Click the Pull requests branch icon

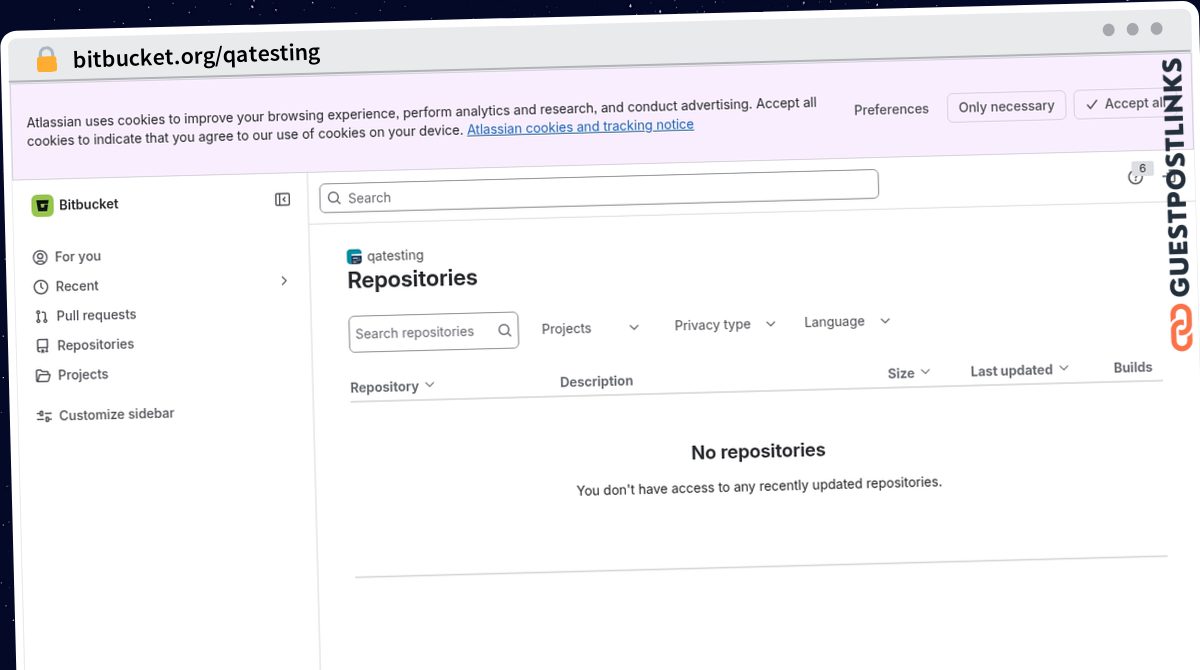pyautogui.click(x=41, y=317)
